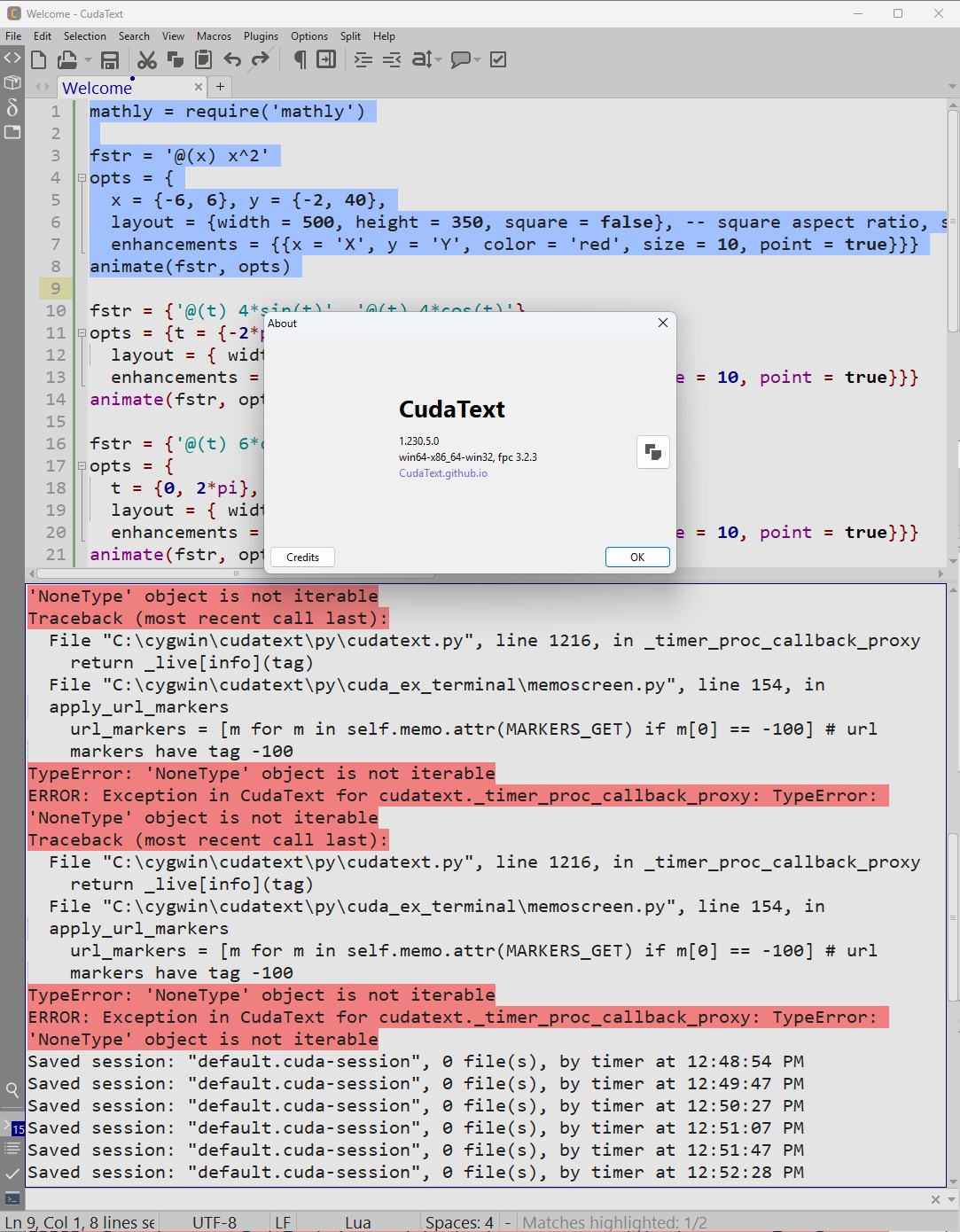Open the Search panel in bottom sidebar
The width and height of the screenshot is (960, 1232).
click(12, 1090)
